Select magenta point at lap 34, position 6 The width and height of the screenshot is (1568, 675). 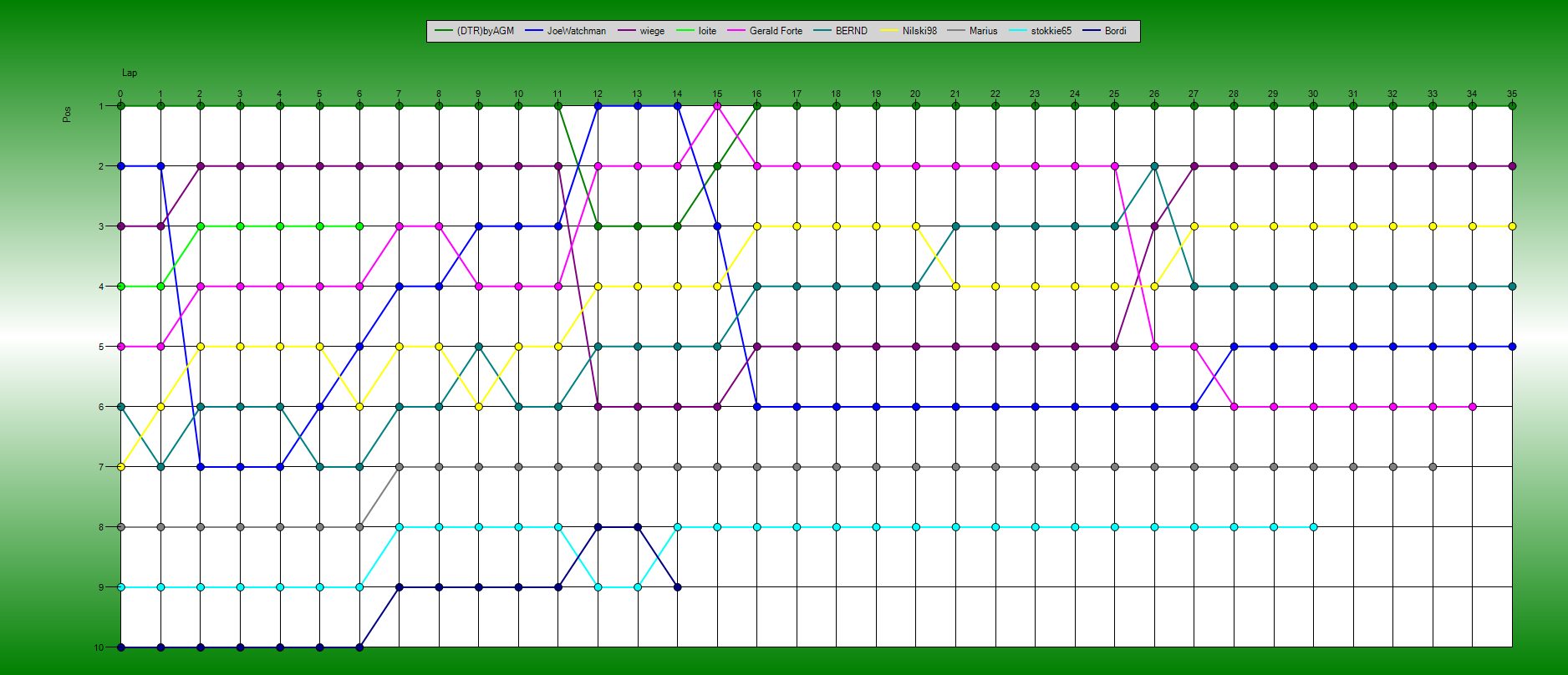pyautogui.click(x=1472, y=407)
